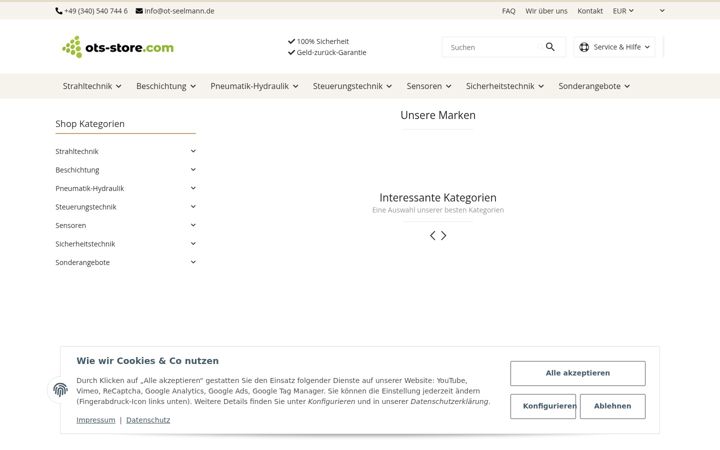This screenshot has height=450, width=720.
Task: Click the ots-store.com logo
Action: (118, 47)
